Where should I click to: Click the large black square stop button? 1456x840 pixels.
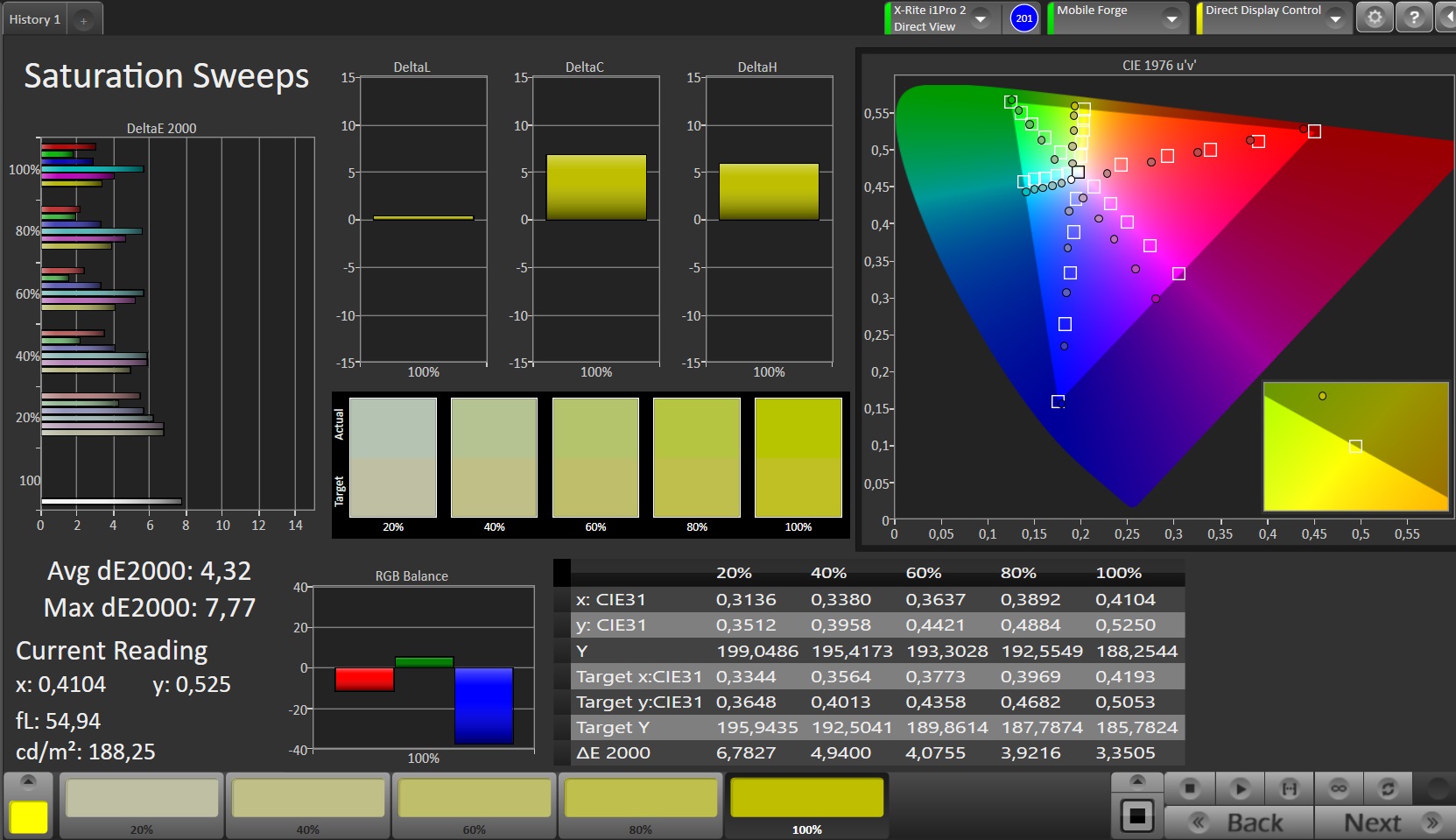pos(1137,816)
